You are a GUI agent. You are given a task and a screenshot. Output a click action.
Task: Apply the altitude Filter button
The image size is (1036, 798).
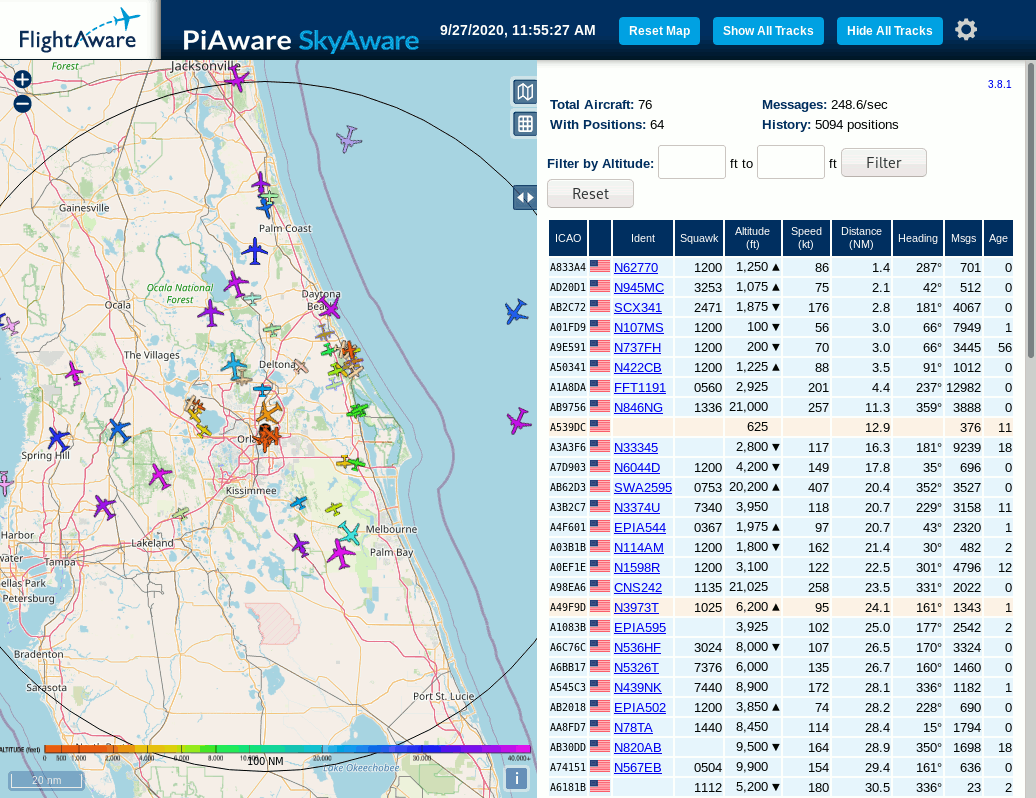(x=883, y=163)
